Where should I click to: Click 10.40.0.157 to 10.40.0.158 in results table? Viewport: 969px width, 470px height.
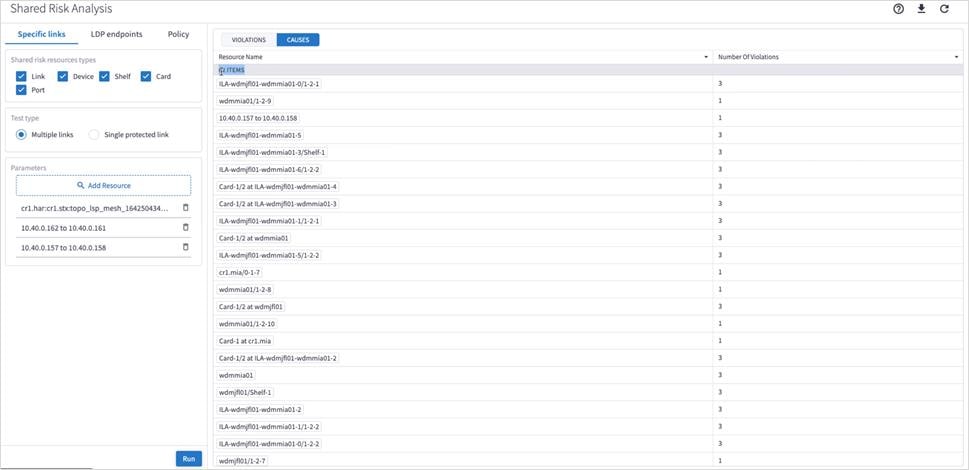point(259,117)
